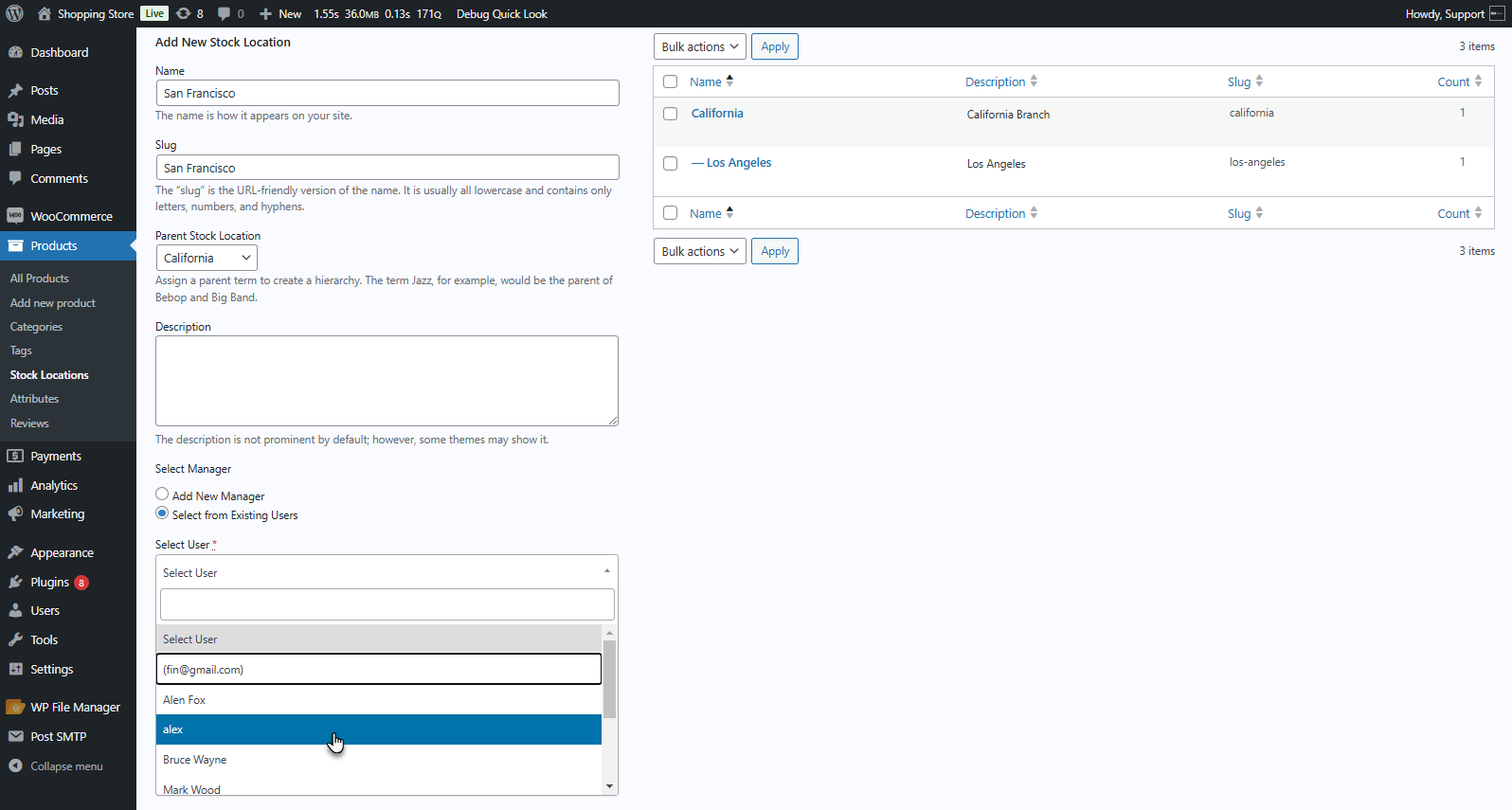Choose alex from the user list
This screenshot has width=1512, height=810.
point(379,729)
